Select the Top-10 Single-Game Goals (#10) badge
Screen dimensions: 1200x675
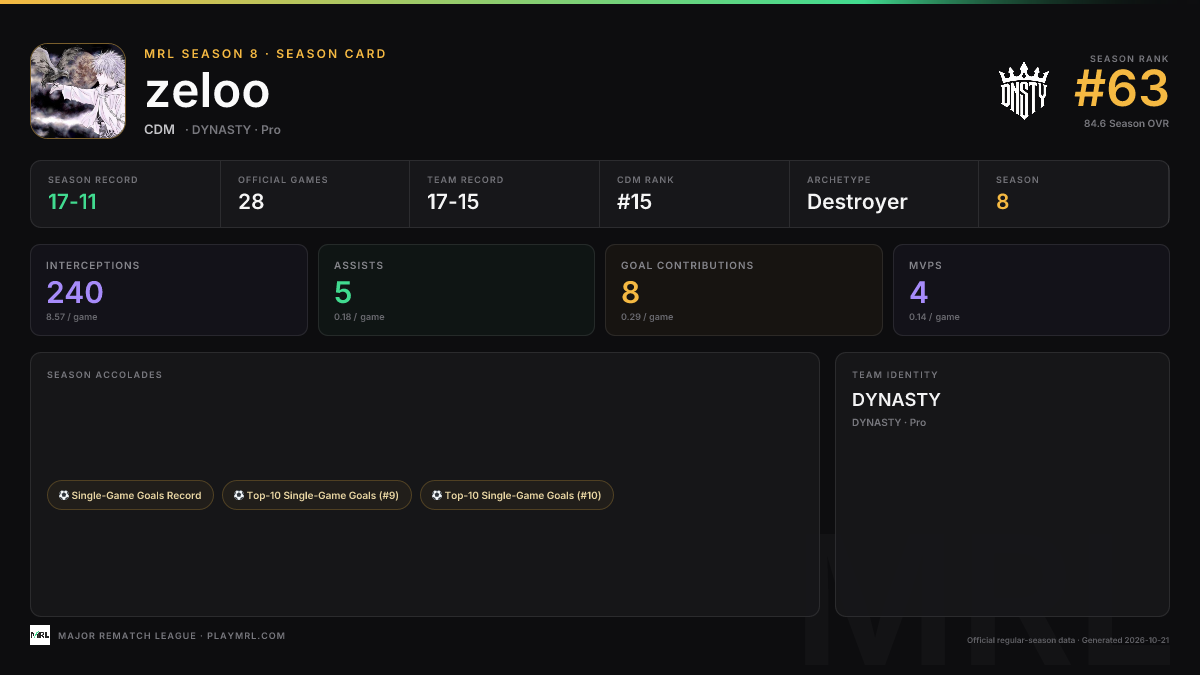click(517, 495)
